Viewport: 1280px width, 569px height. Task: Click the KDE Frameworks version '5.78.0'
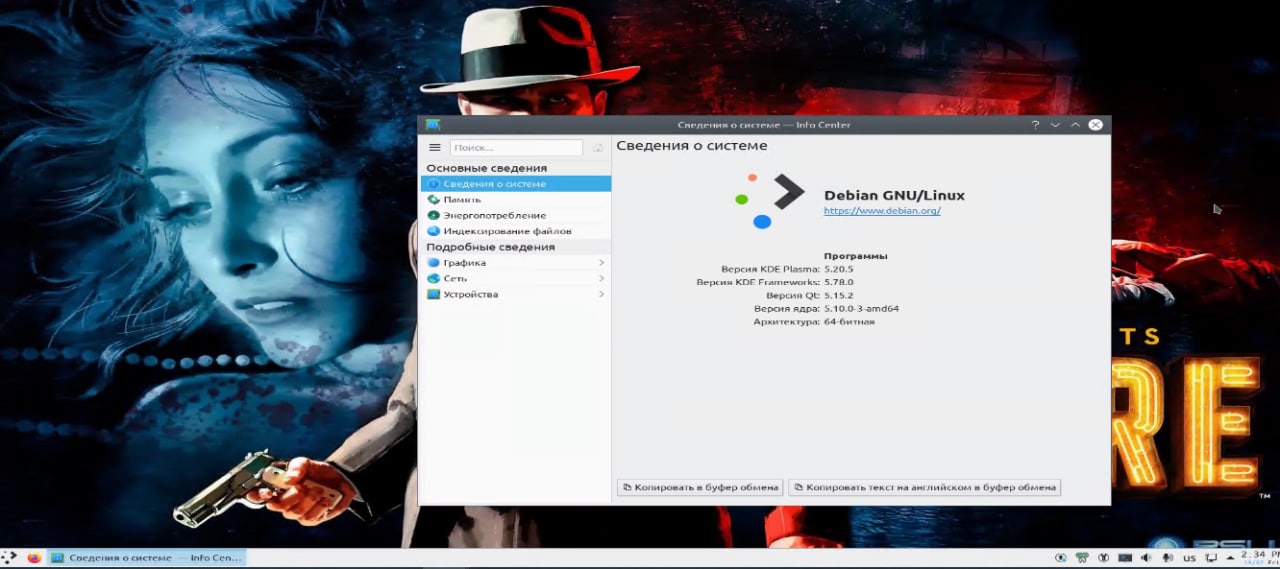(839, 282)
